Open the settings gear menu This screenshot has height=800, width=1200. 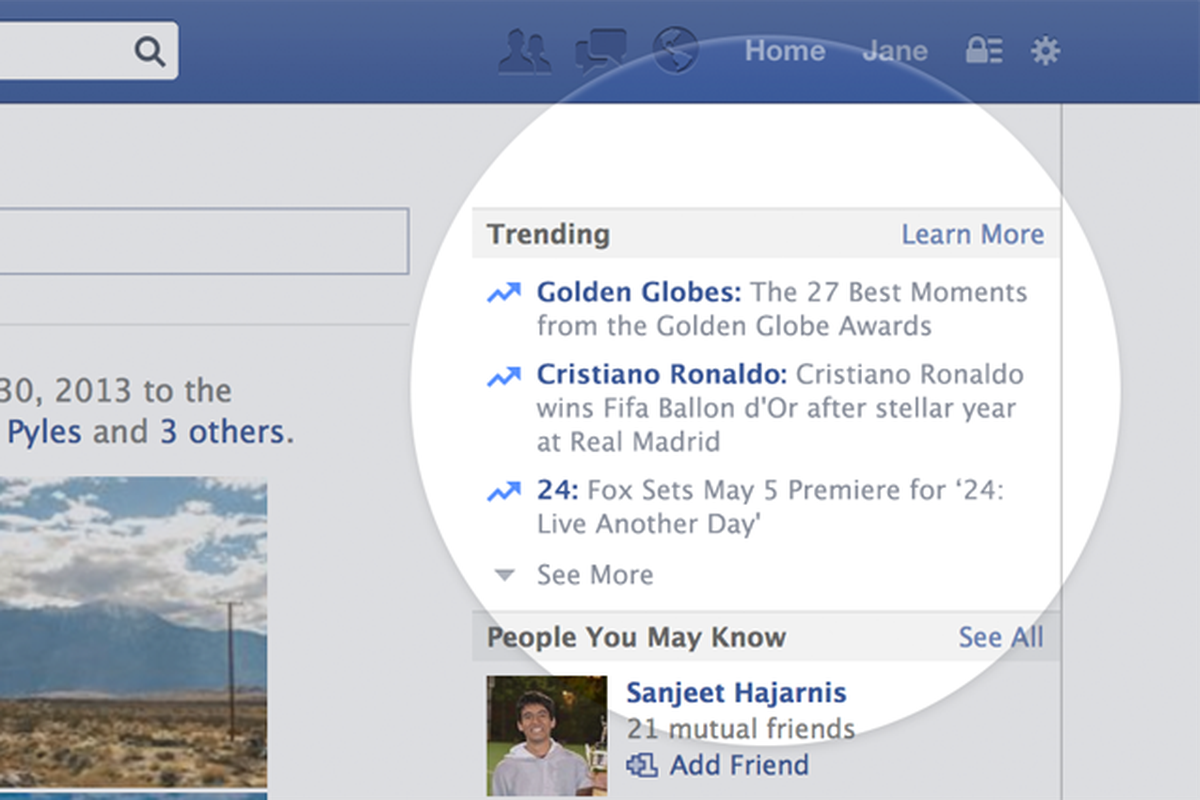click(1046, 50)
